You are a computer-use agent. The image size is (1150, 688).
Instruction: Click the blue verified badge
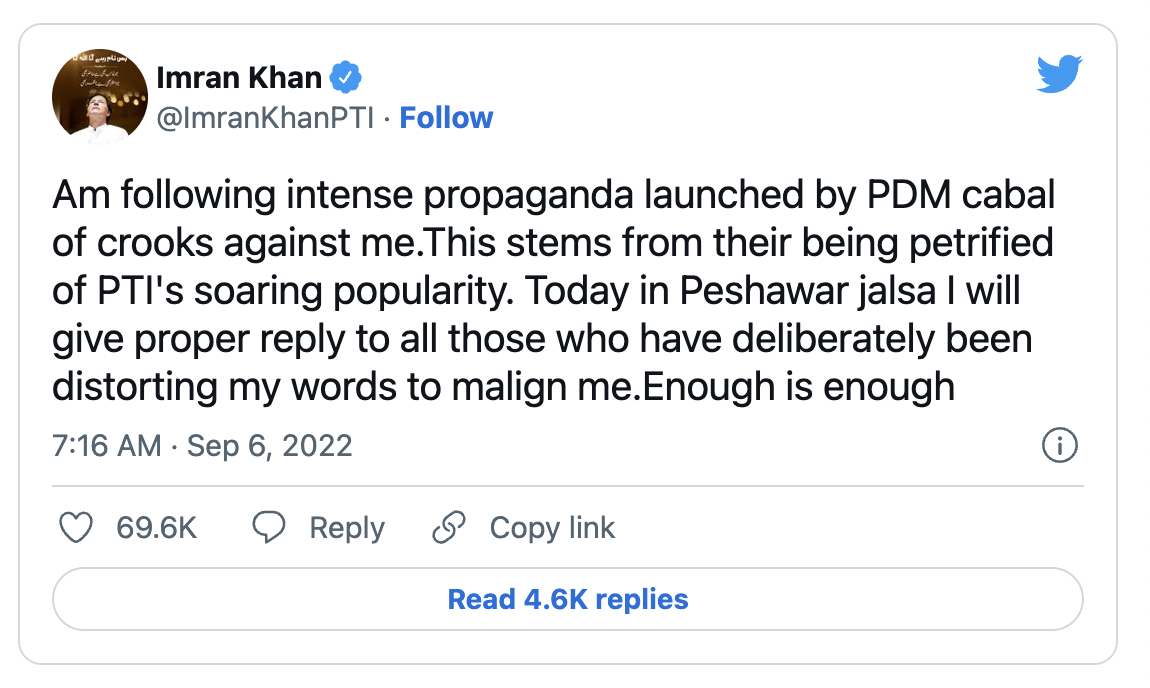click(x=345, y=77)
